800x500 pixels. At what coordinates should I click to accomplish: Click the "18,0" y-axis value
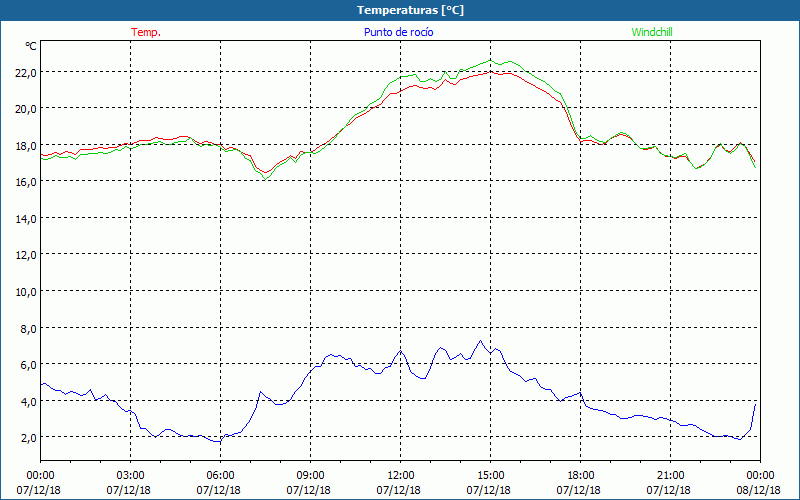tap(26, 145)
